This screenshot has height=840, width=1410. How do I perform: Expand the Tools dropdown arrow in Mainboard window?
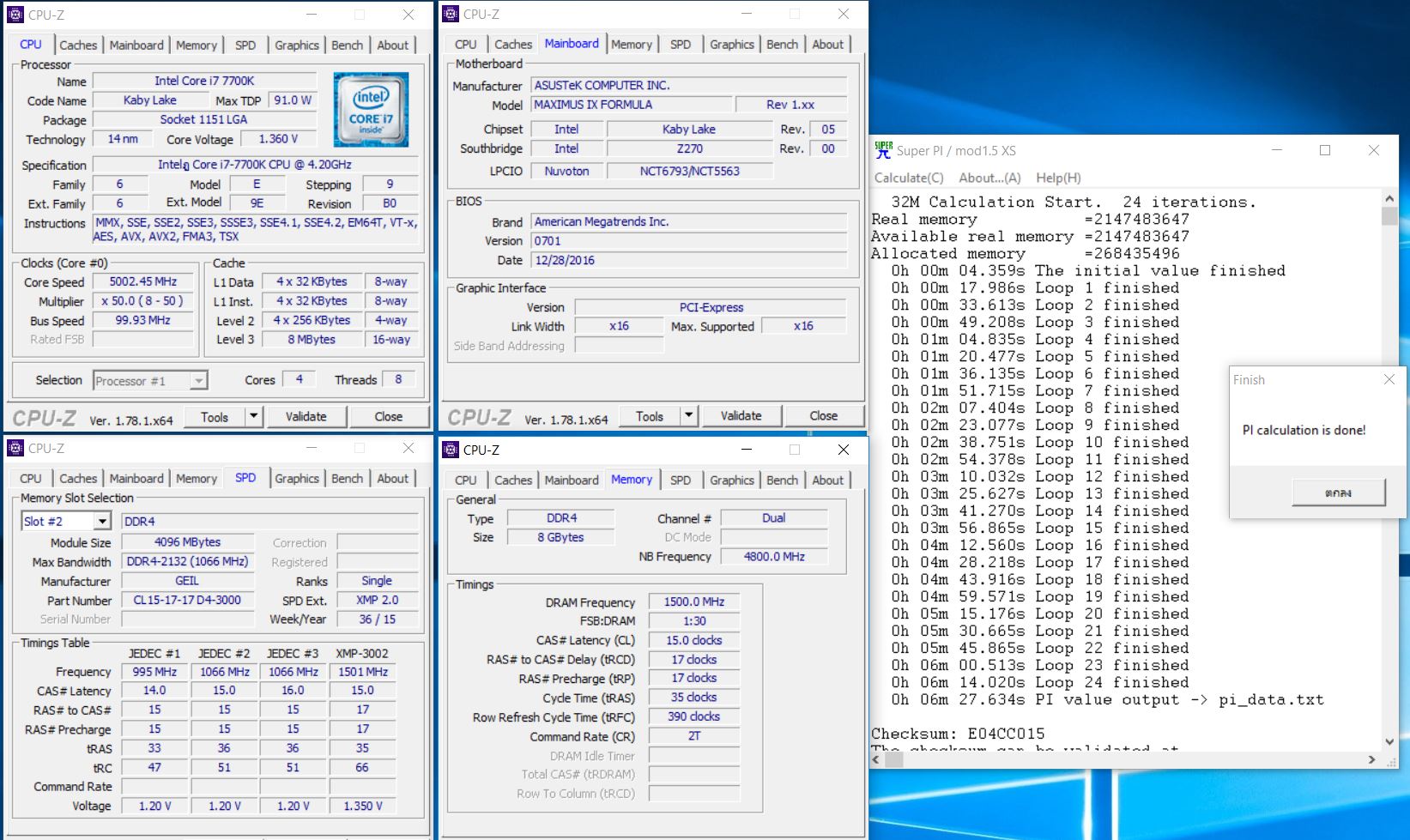coord(688,415)
